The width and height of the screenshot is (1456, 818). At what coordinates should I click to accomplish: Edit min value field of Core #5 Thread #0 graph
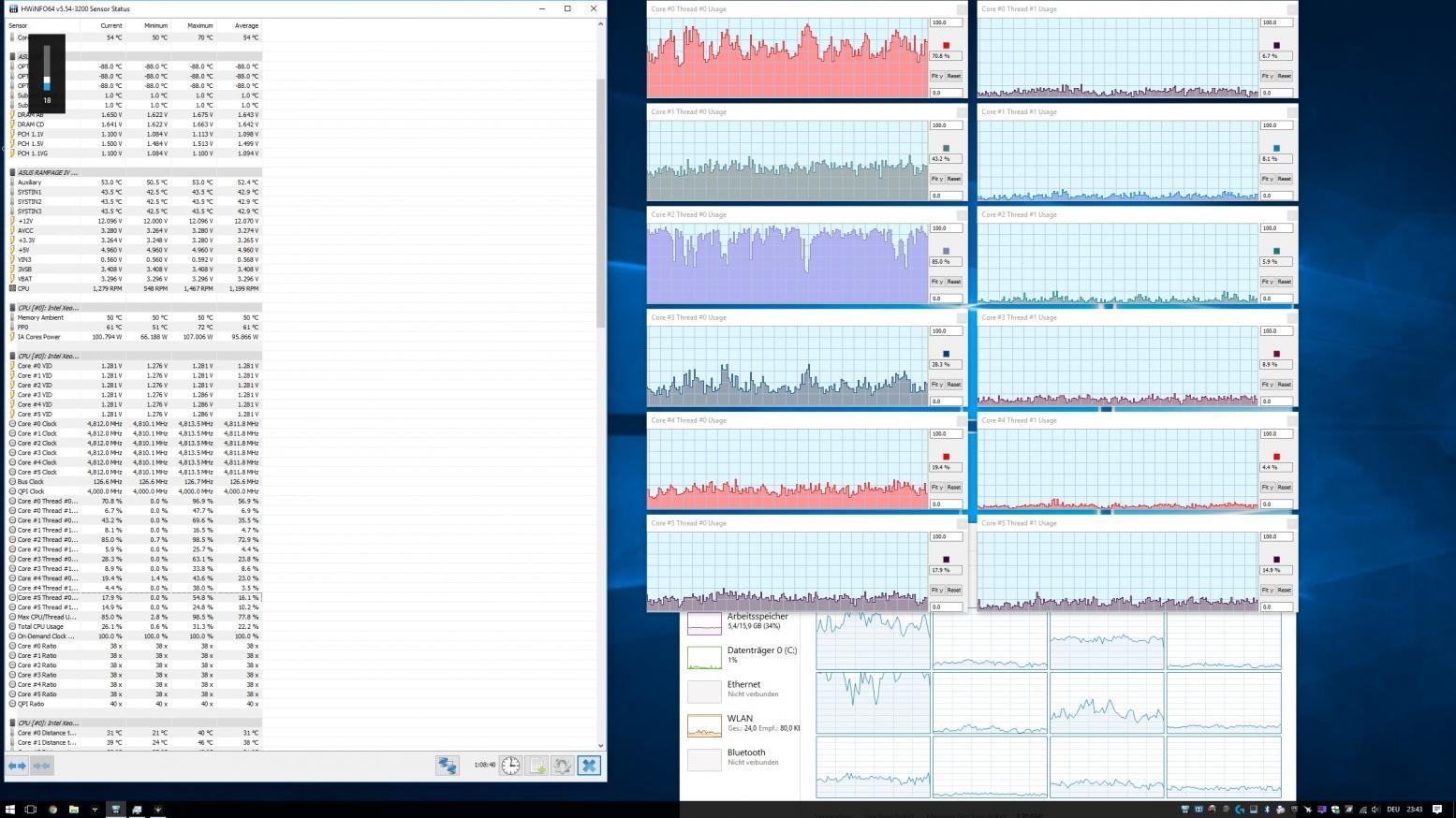pos(946,607)
